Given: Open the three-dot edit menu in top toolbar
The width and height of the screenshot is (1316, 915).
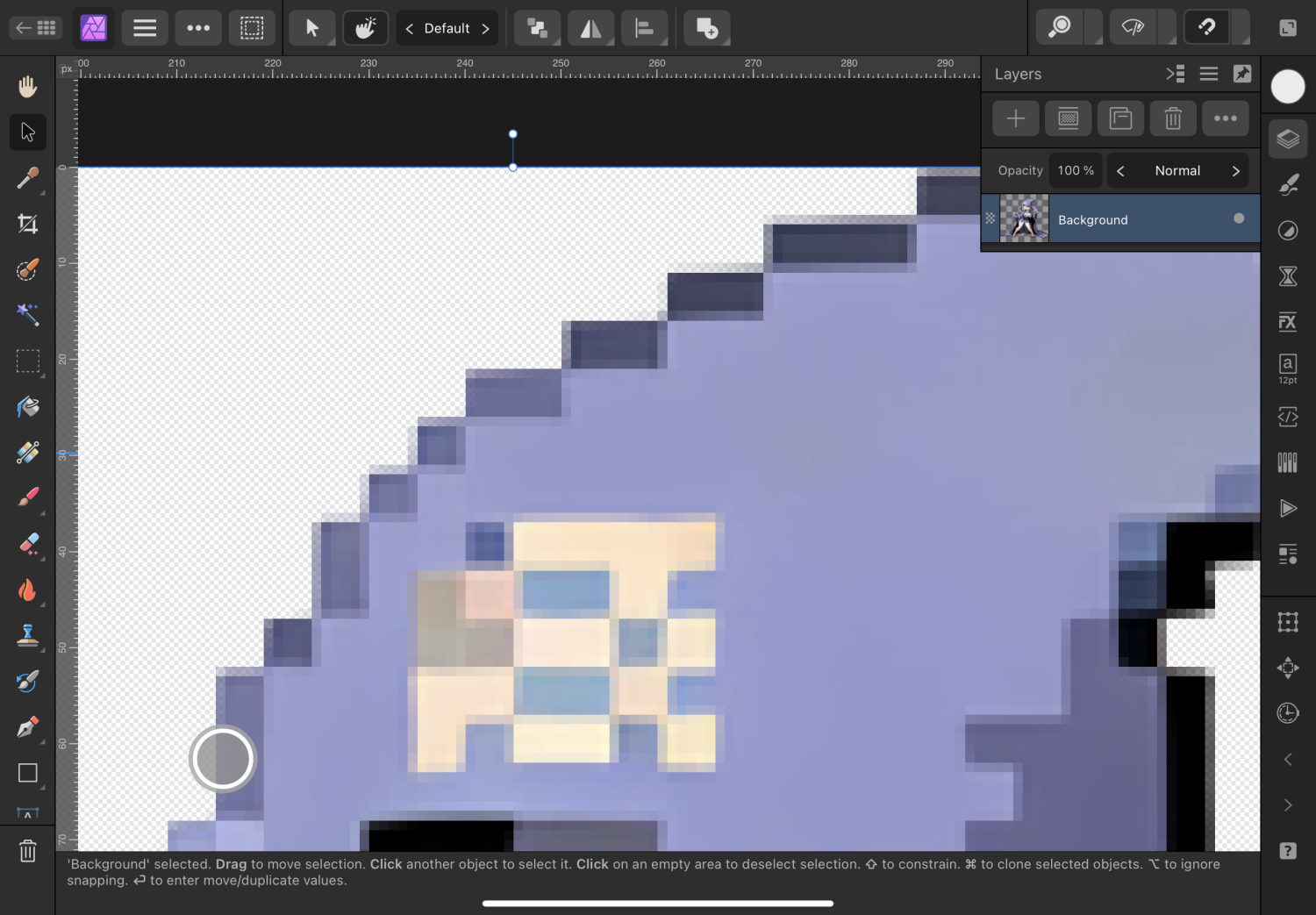Looking at the screenshot, I should click(198, 28).
